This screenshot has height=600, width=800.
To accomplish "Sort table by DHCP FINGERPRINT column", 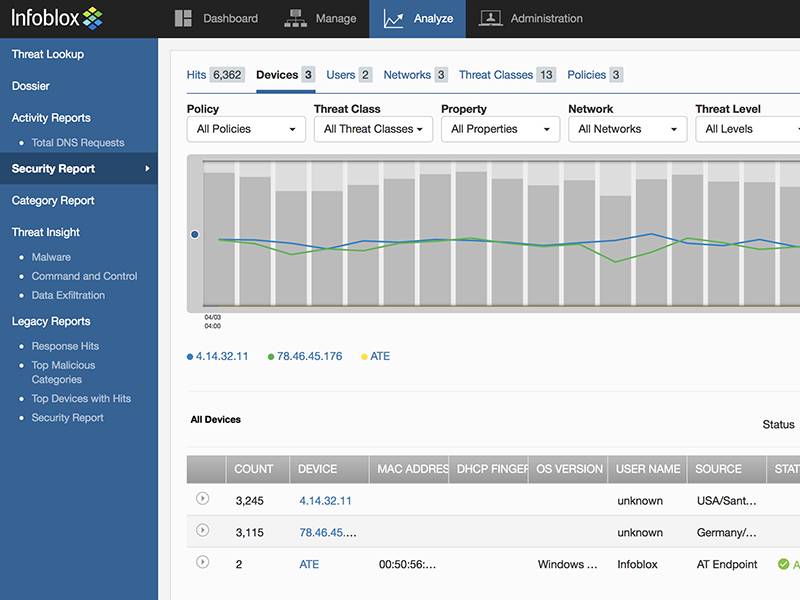I will (488, 469).
